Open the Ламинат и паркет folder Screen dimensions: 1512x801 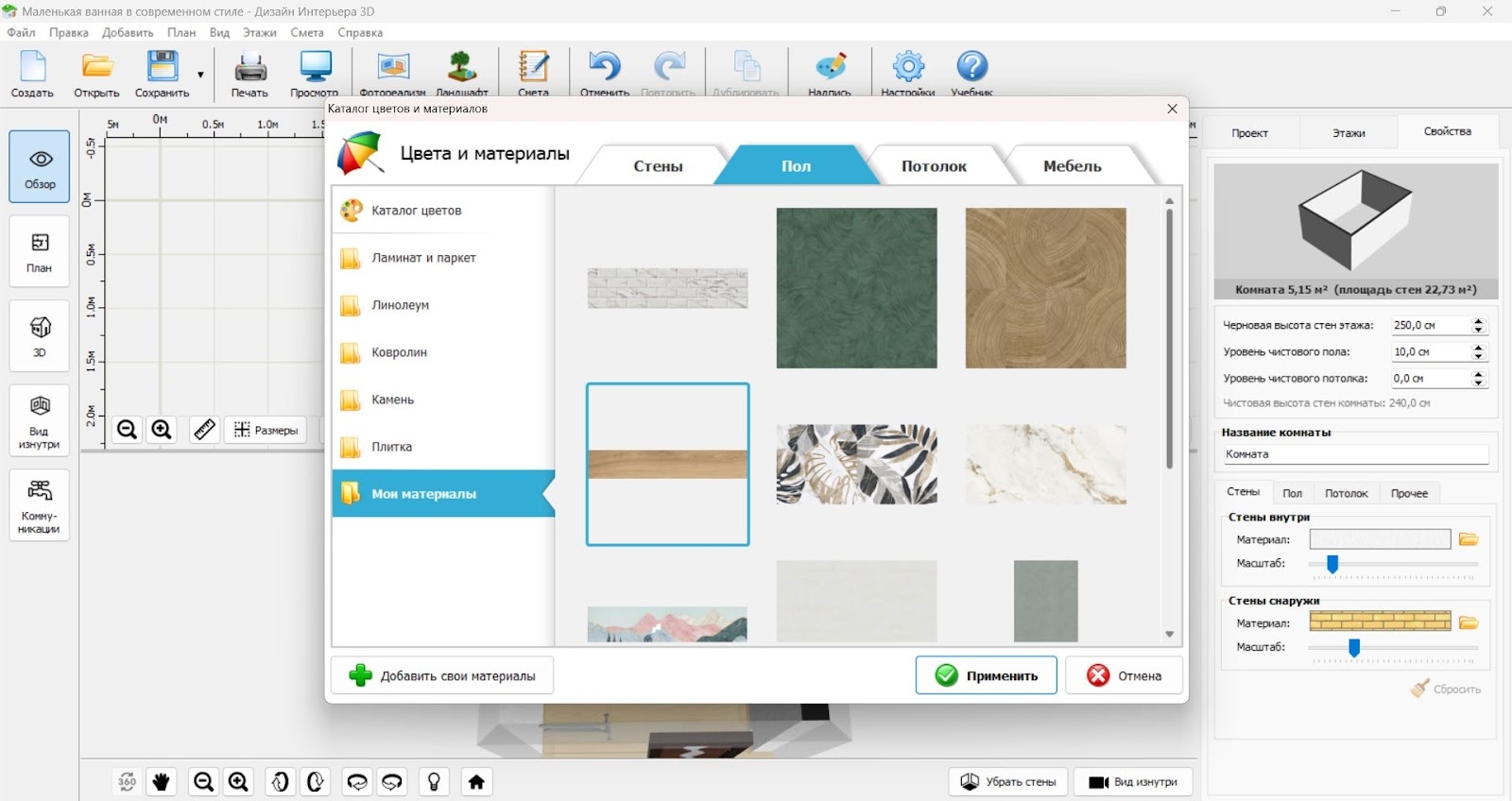pos(423,258)
